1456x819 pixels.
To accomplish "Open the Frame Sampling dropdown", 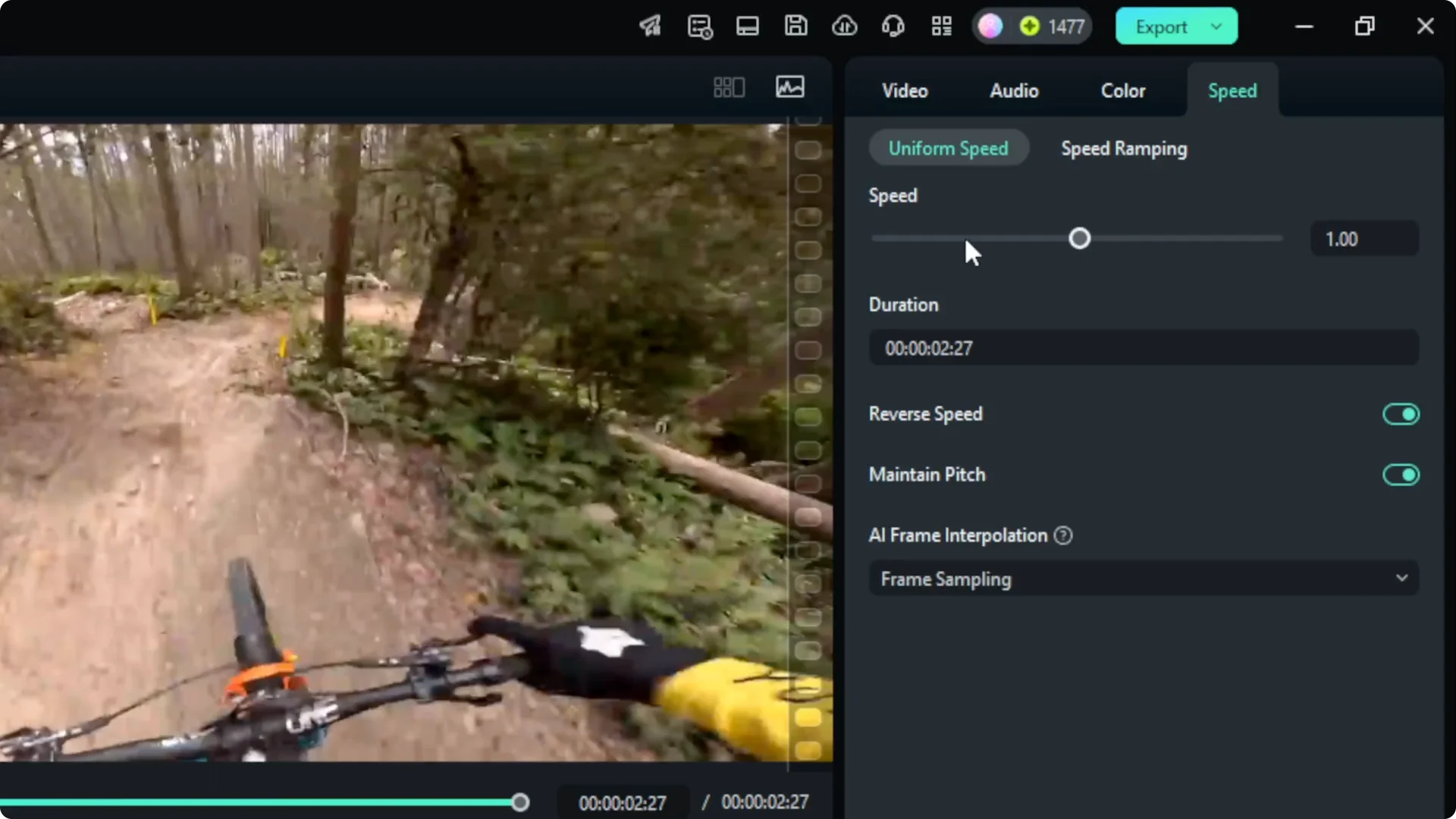I will (1143, 578).
